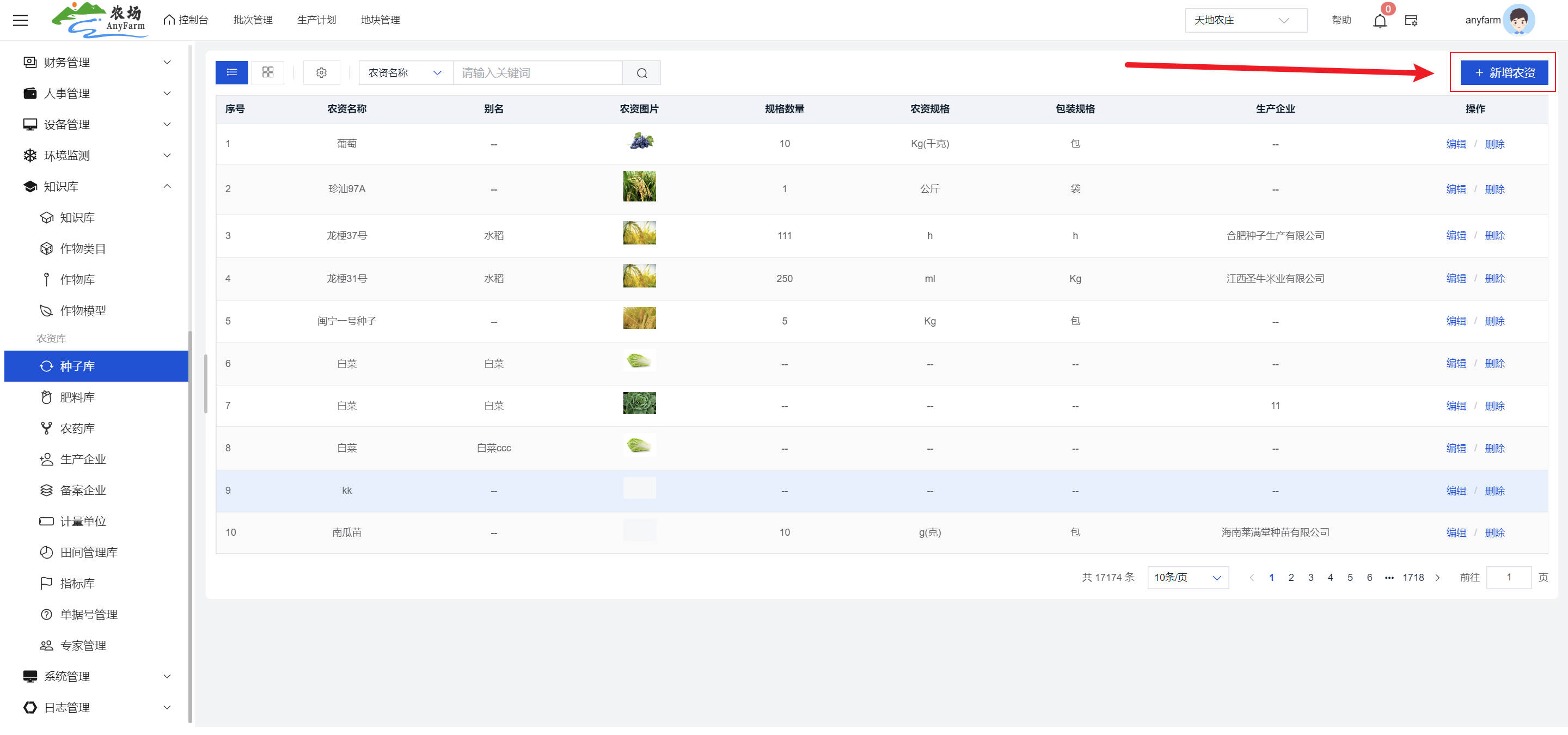Click 编辑 for the 葡萄 row
This screenshot has height=735, width=1568.
1455,144
